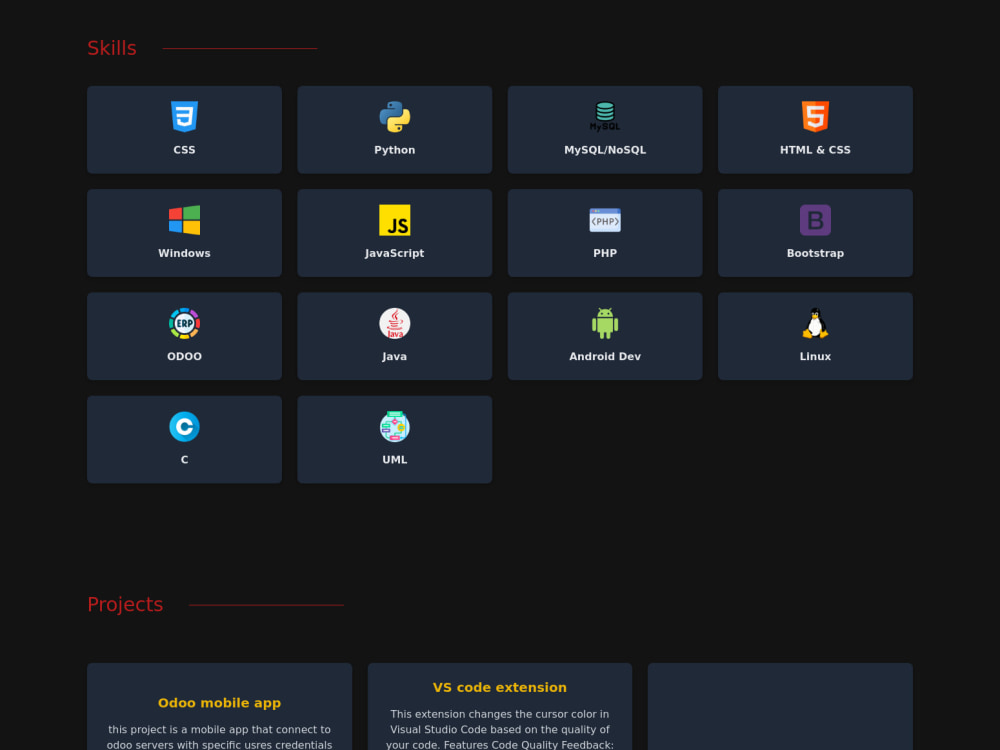This screenshot has width=1000, height=750.
Task: Click the "Windows" skill label
Action: pyautogui.click(x=184, y=253)
